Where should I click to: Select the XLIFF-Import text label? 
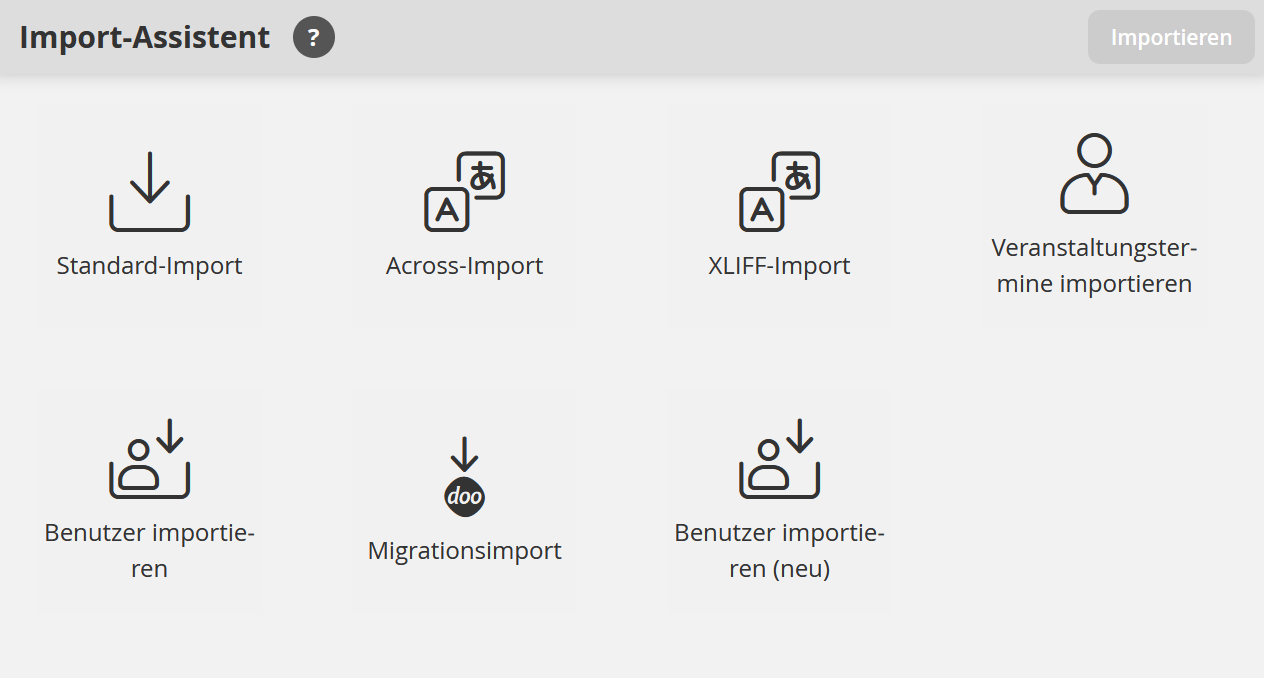[779, 266]
